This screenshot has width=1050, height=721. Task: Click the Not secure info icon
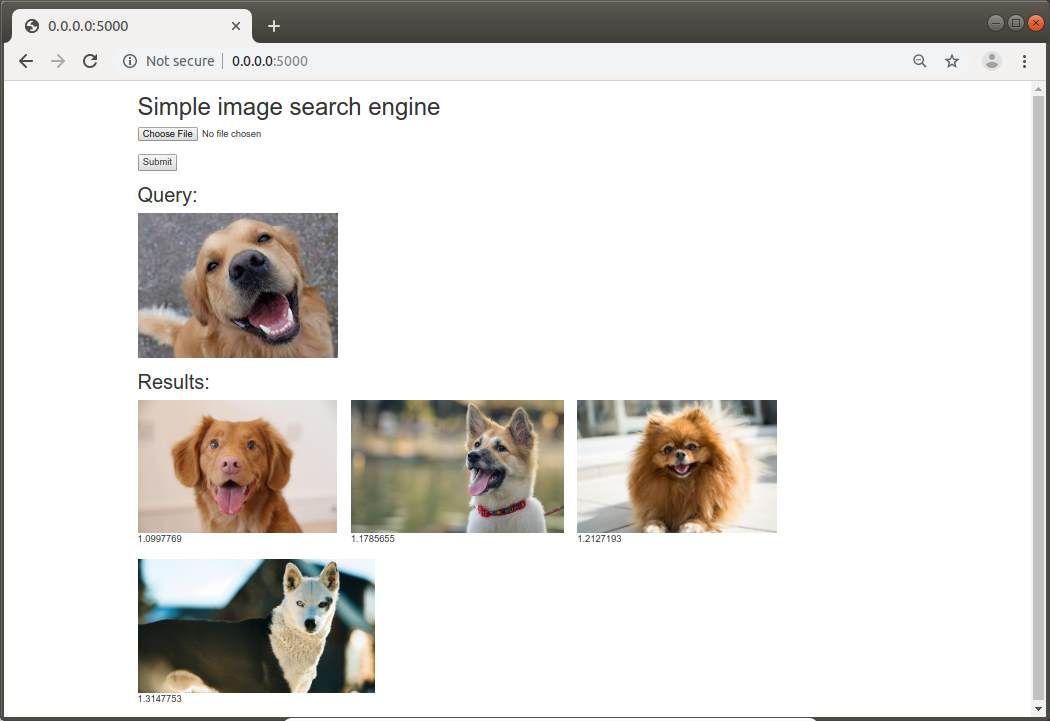[x=130, y=61]
